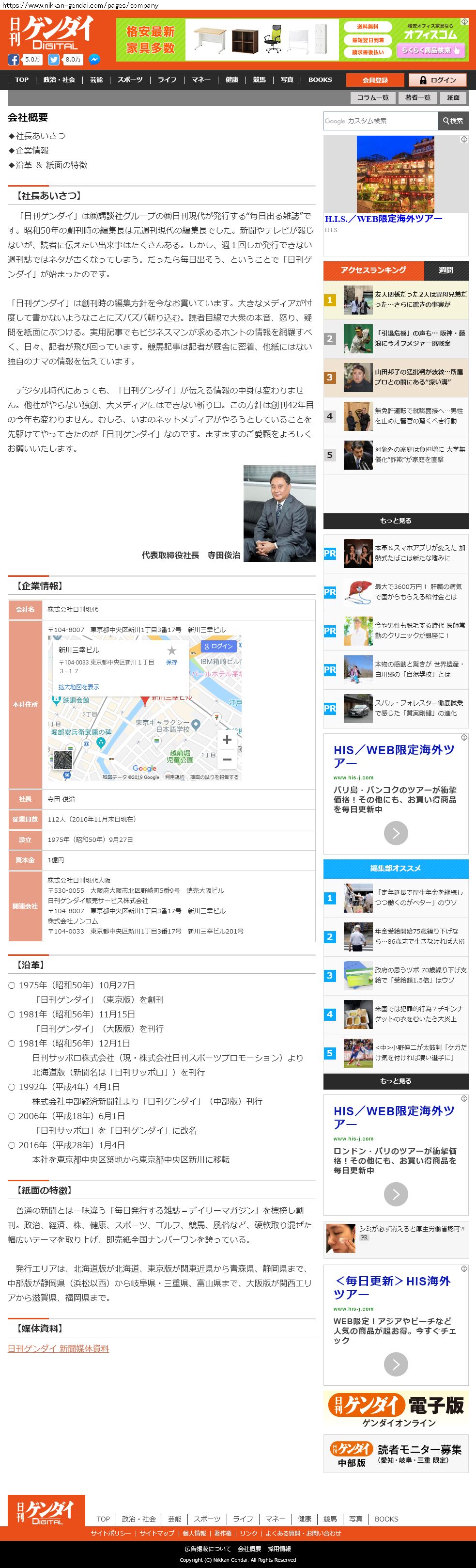Click 拡大地図を表示 on the map
Screen dimensions: 476x1568
click(x=78, y=687)
